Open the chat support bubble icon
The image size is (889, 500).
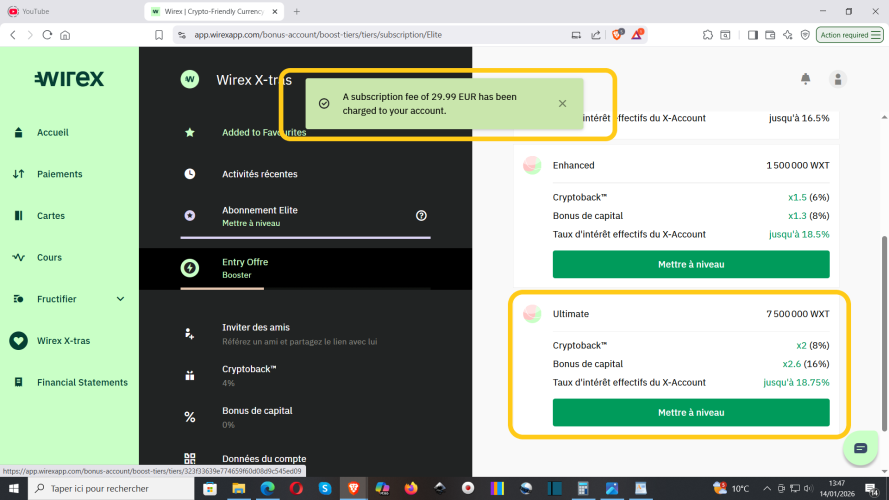[860, 448]
